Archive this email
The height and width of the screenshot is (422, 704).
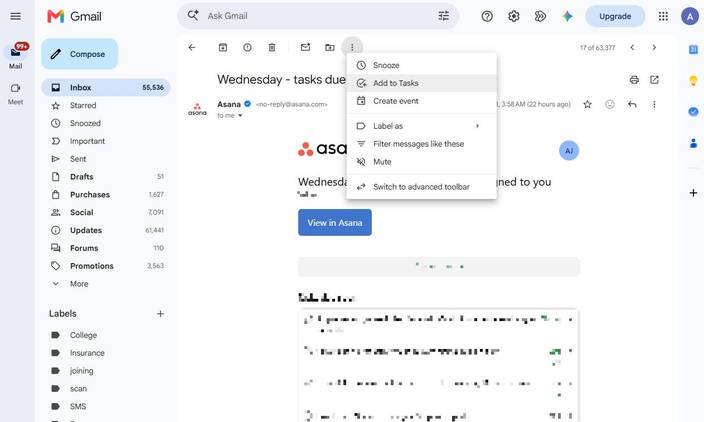point(223,47)
